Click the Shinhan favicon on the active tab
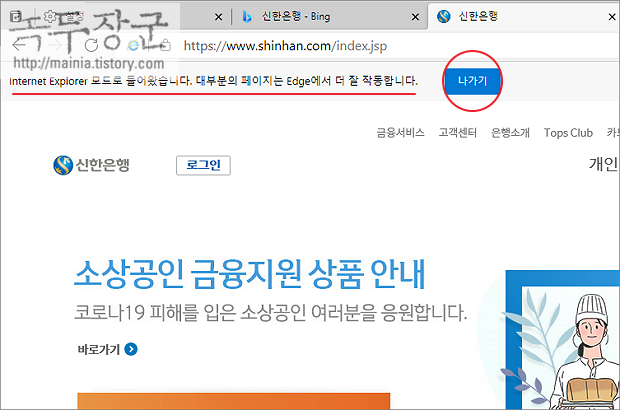 pyautogui.click(x=444, y=17)
